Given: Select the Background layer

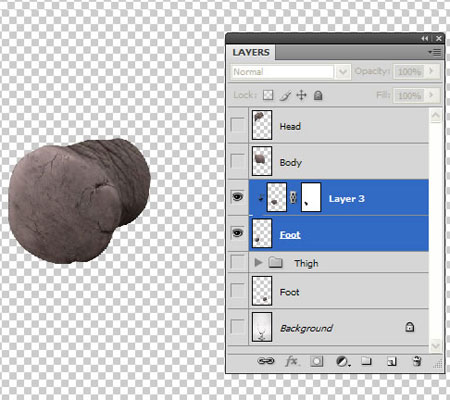Looking at the screenshot, I should (x=338, y=328).
